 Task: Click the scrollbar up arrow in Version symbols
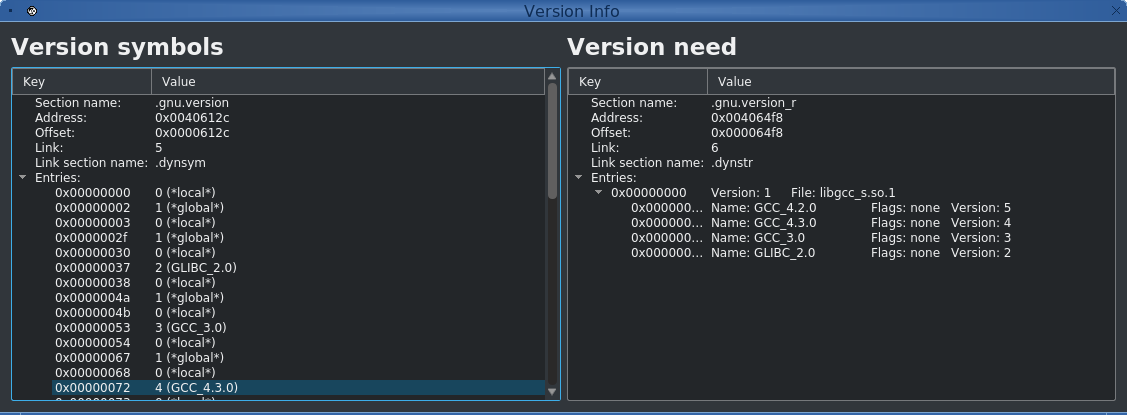552,76
